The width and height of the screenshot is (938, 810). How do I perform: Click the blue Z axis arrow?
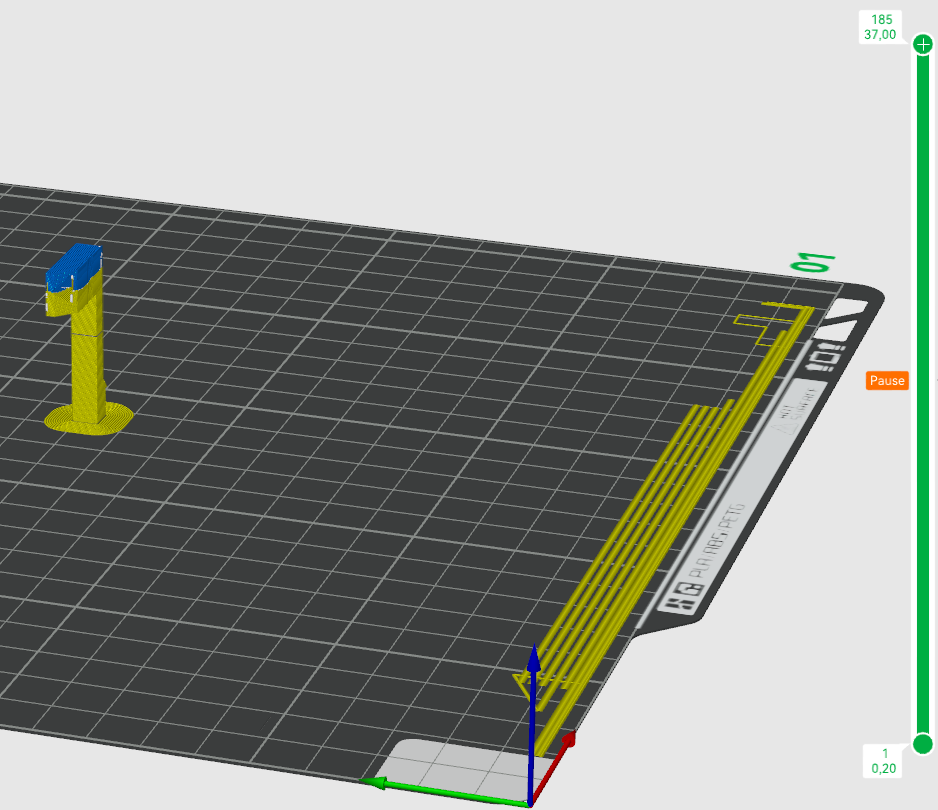532,724
